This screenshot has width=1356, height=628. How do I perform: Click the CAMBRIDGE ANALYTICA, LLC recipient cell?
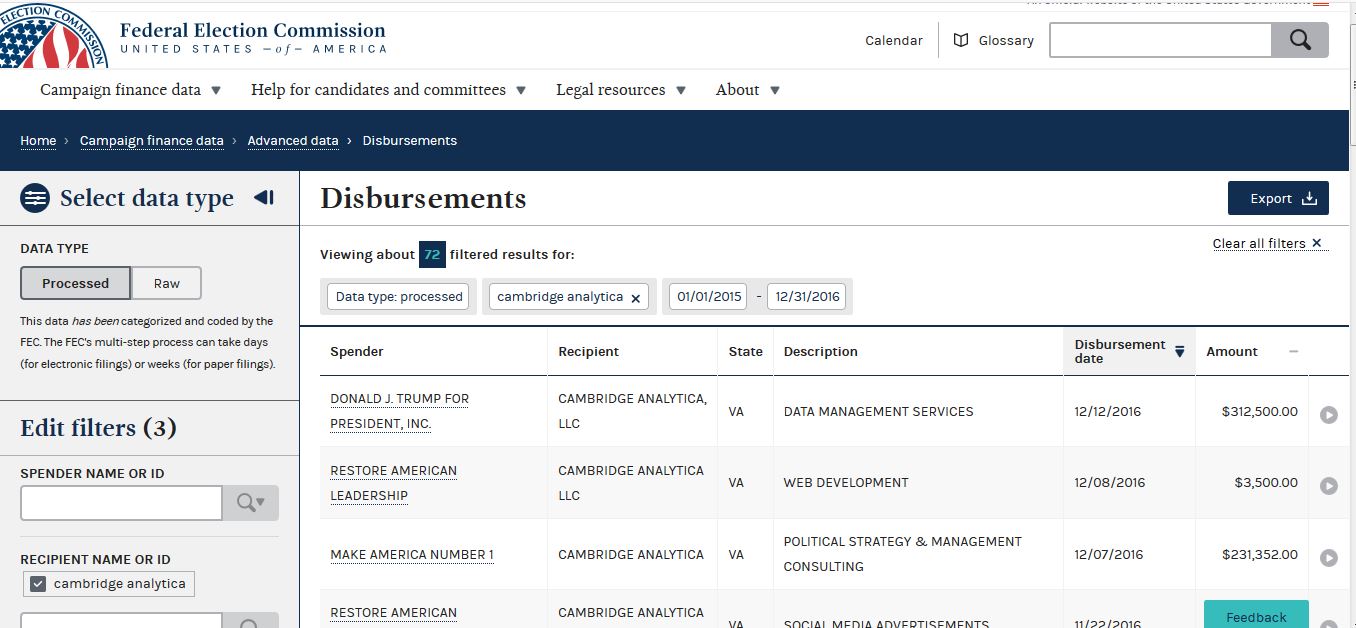[x=632, y=411]
